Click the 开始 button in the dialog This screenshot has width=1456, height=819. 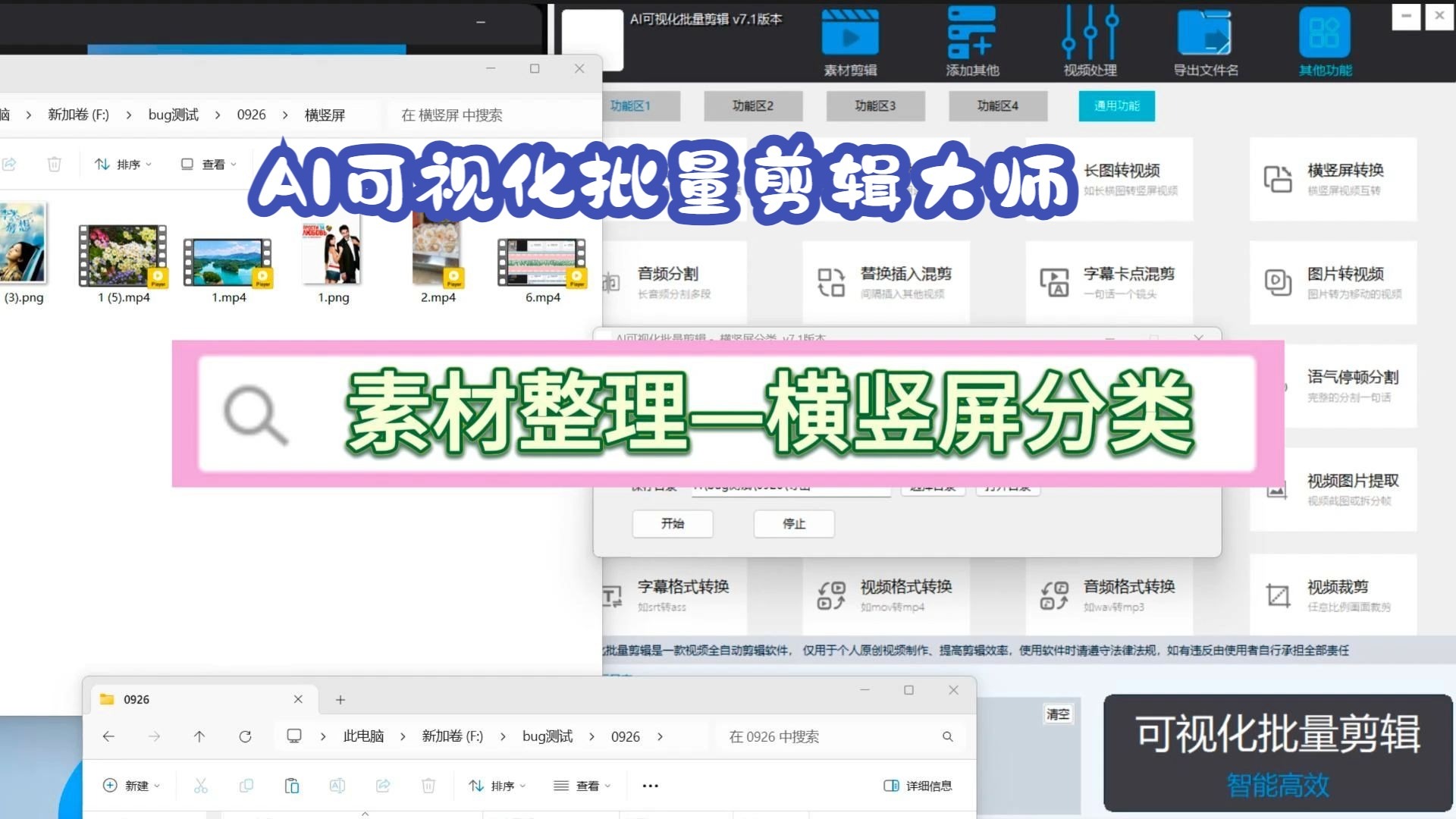(673, 523)
